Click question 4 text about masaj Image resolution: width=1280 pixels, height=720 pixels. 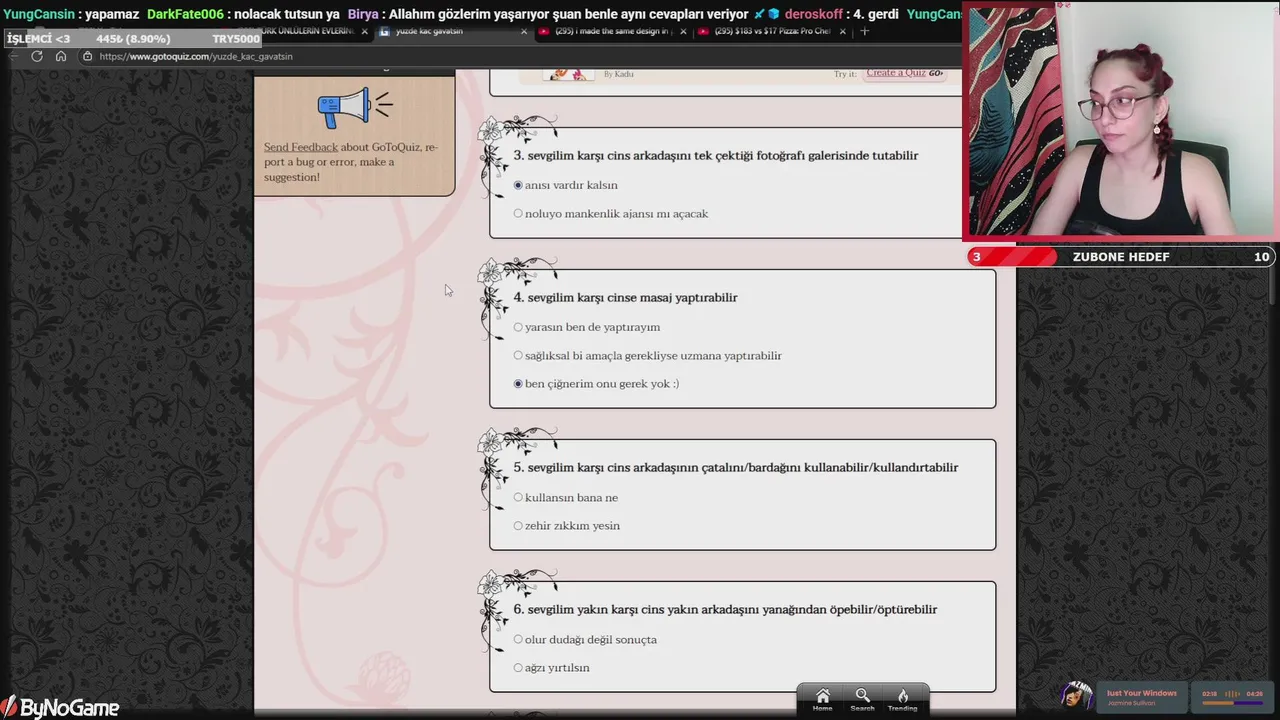[625, 297]
